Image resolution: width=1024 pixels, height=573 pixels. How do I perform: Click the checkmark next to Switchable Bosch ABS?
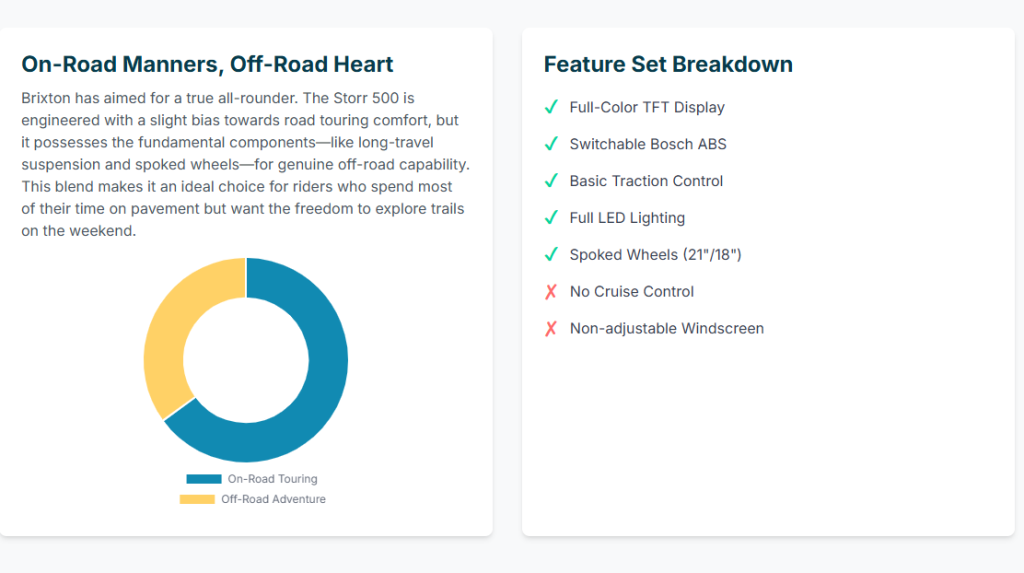pos(550,144)
